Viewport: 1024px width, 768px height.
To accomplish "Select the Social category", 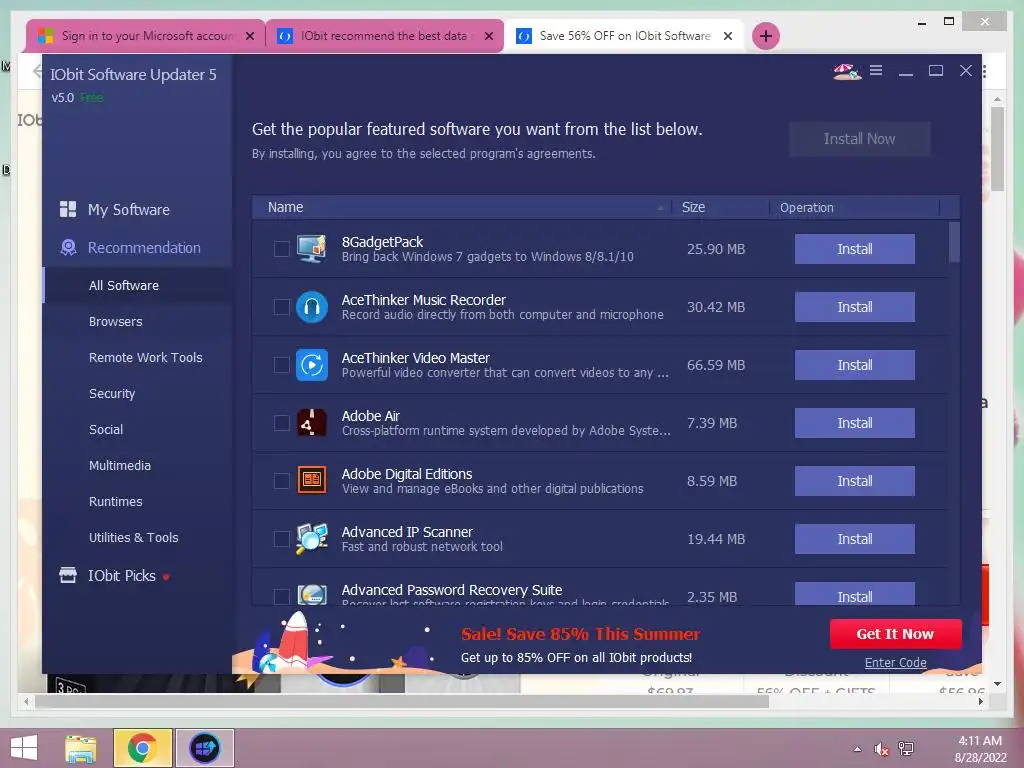I will 106,429.
